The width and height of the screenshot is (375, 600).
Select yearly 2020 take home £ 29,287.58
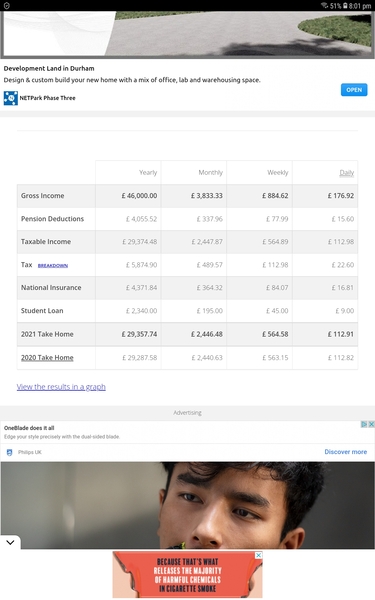(x=140, y=358)
